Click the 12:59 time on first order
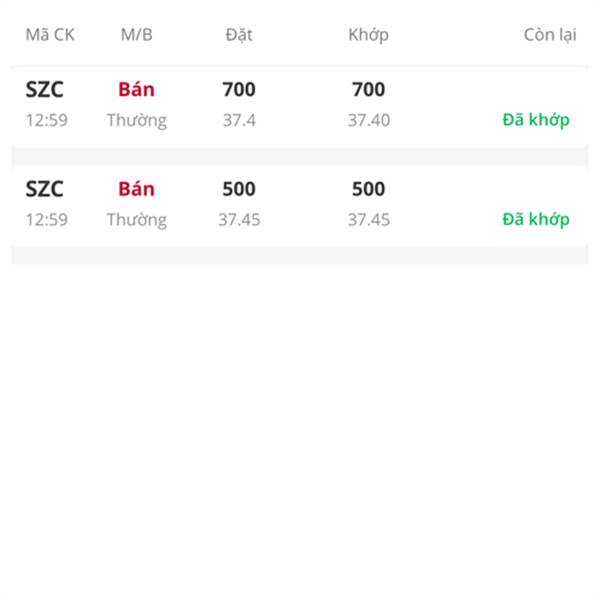Screen dimensions: 600x600 pos(47,121)
